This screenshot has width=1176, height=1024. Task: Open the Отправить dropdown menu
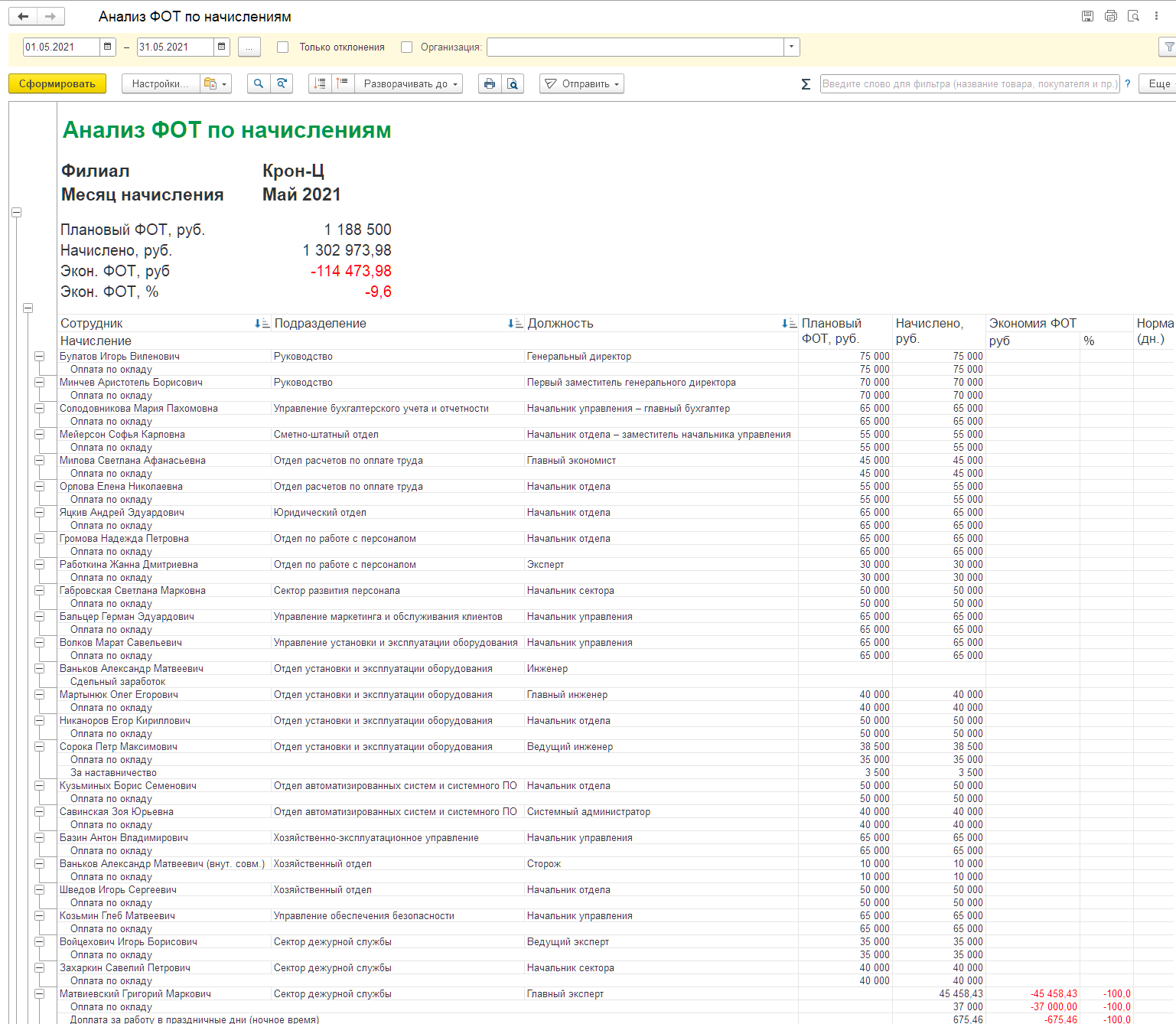click(x=581, y=83)
